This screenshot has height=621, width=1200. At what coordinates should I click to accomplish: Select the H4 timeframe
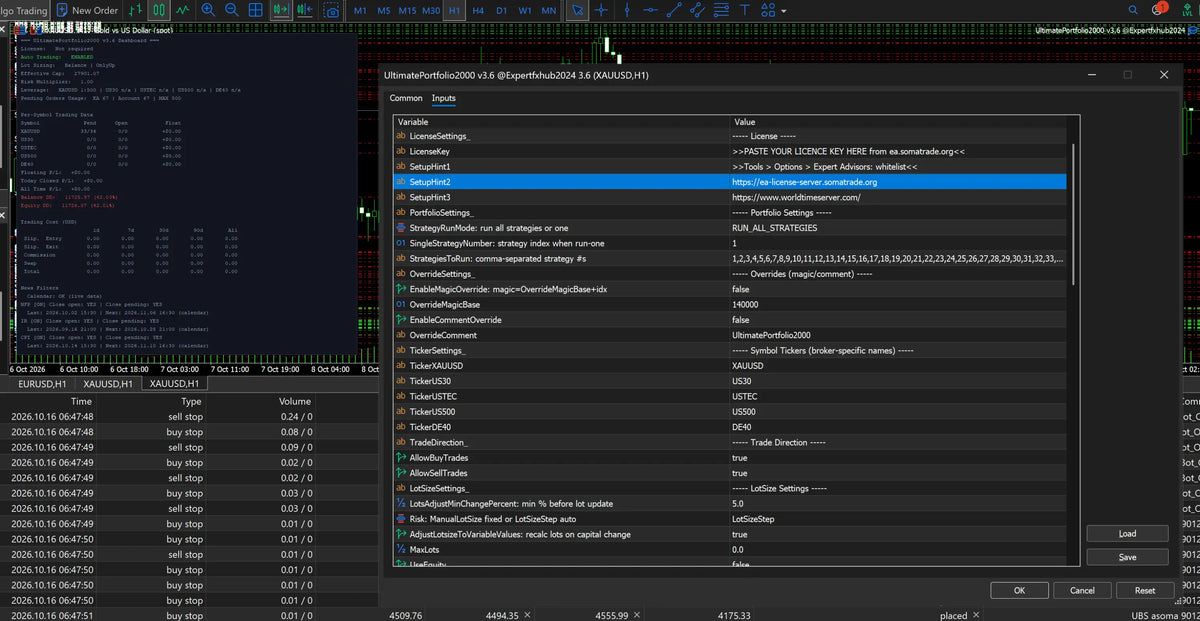pyautogui.click(x=479, y=10)
